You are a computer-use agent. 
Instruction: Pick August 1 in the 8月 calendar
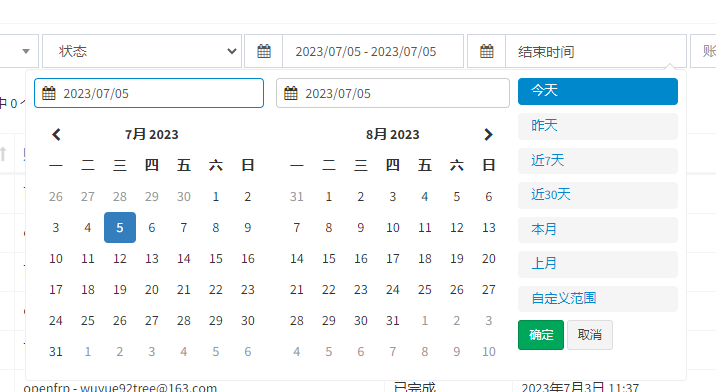329,196
